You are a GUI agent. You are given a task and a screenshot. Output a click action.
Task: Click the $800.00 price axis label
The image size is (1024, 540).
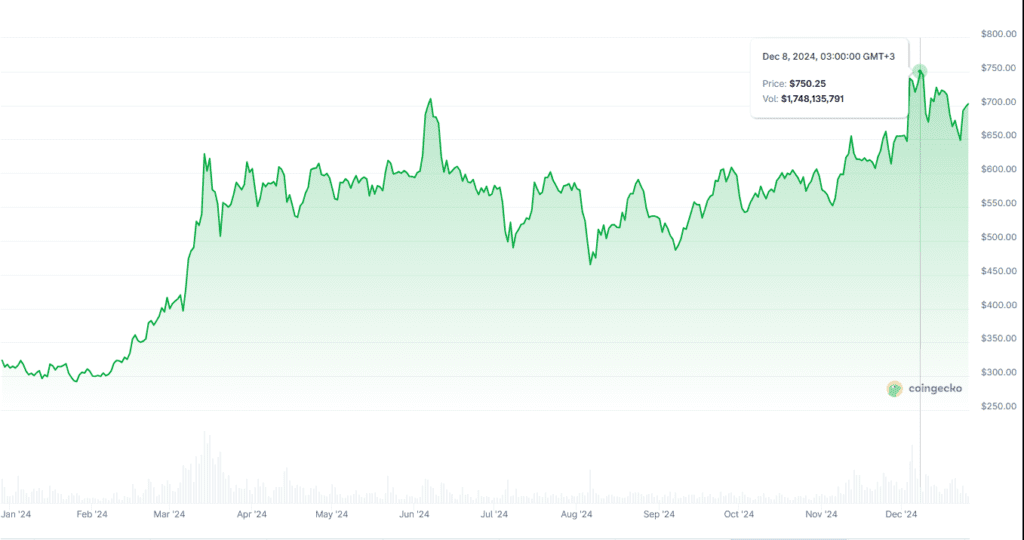click(998, 34)
